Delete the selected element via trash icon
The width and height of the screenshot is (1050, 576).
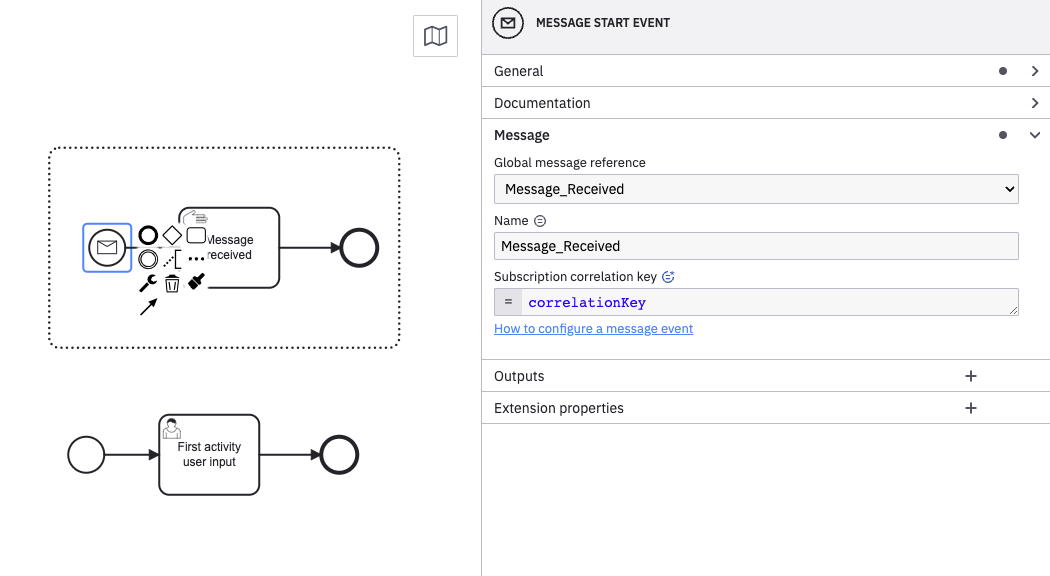click(173, 283)
